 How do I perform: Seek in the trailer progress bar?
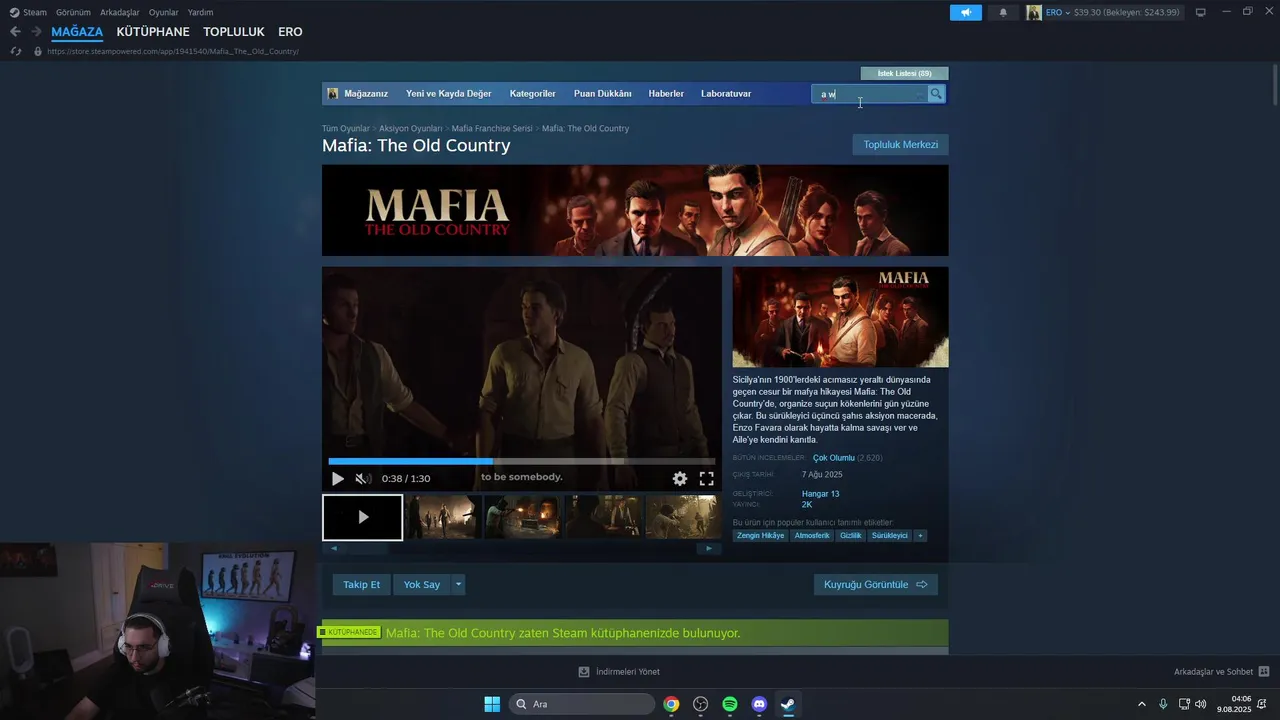(521, 461)
